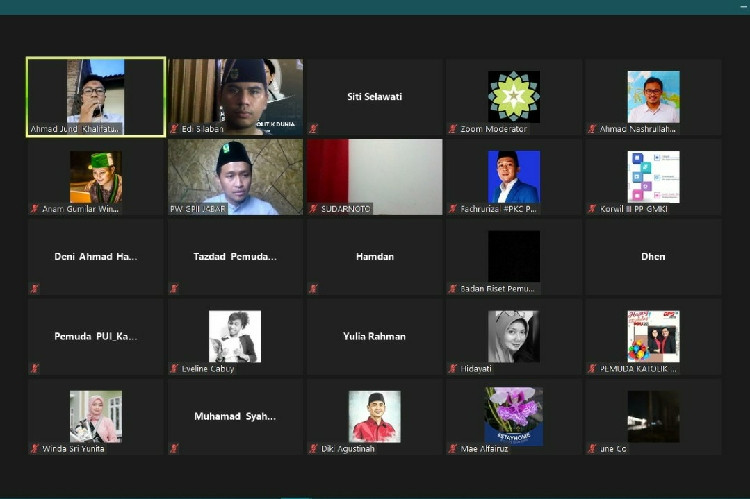Image resolution: width=750 pixels, height=499 pixels.
Task: Select the active speaker Ahmad Jundi video tile
Action: (95, 96)
